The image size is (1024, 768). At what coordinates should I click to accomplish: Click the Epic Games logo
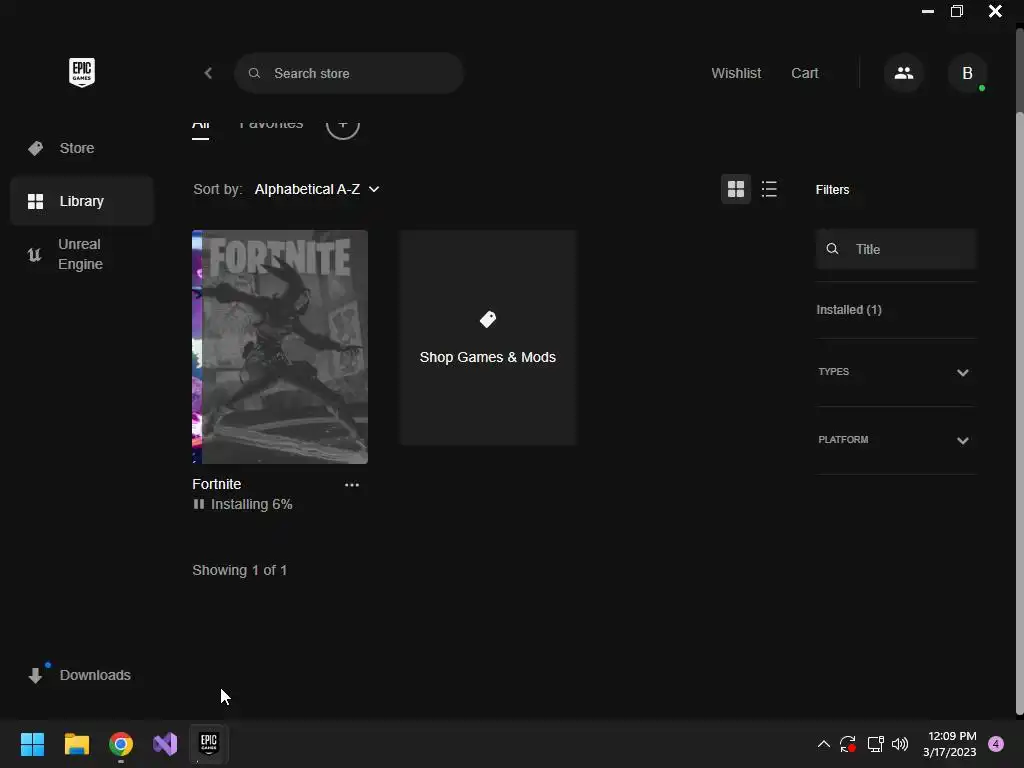point(82,72)
